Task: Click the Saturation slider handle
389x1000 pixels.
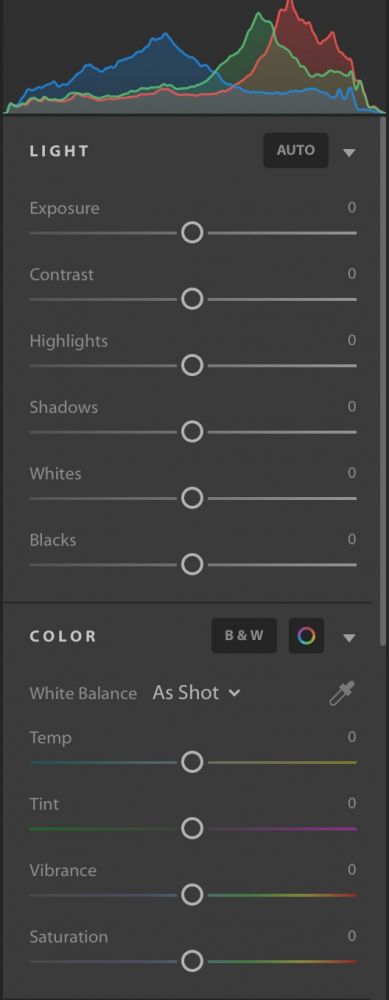Action: coord(192,961)
